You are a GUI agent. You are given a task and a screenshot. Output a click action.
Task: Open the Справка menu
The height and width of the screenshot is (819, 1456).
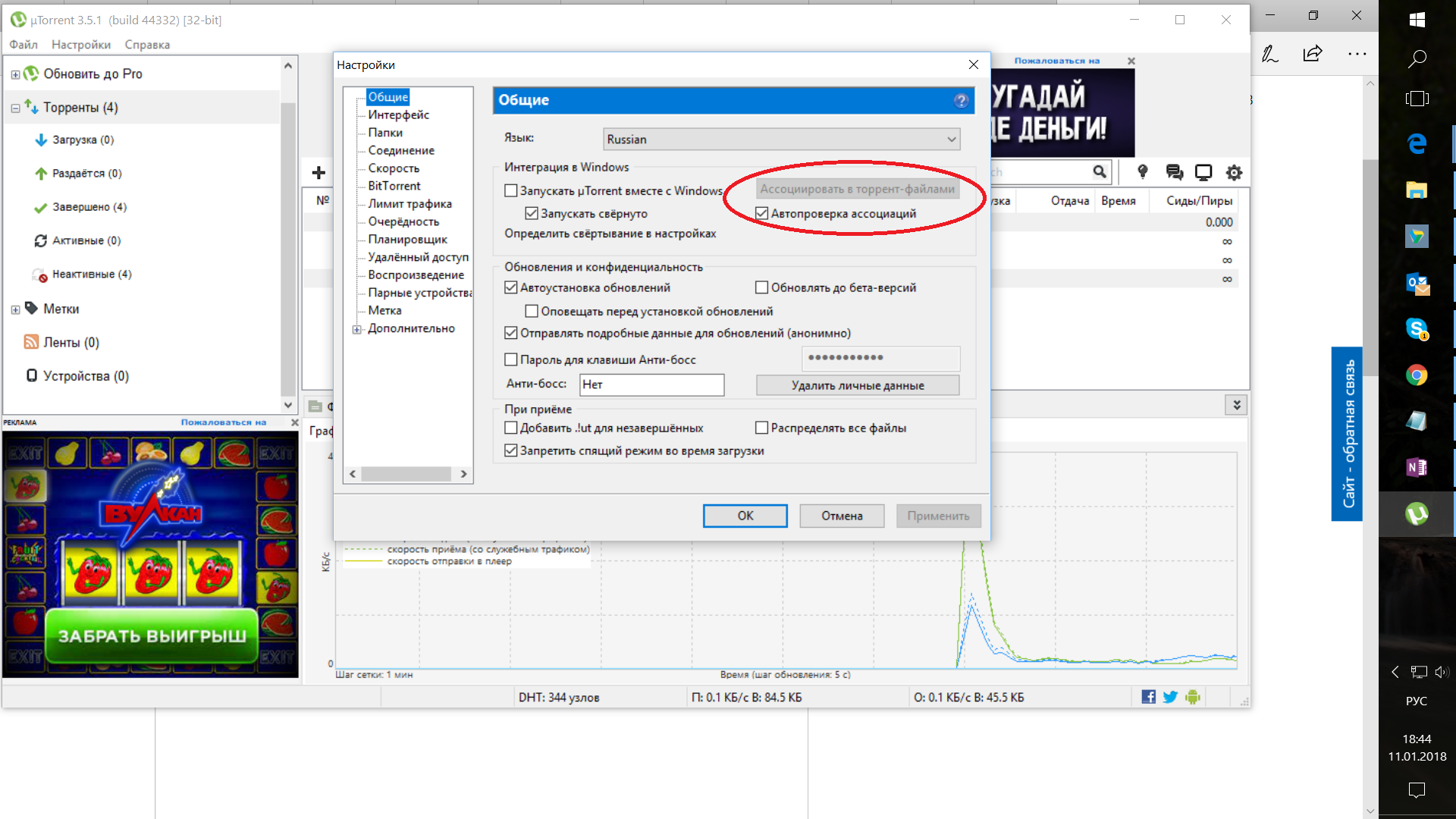pyautogui.click(x=147, y=45)
